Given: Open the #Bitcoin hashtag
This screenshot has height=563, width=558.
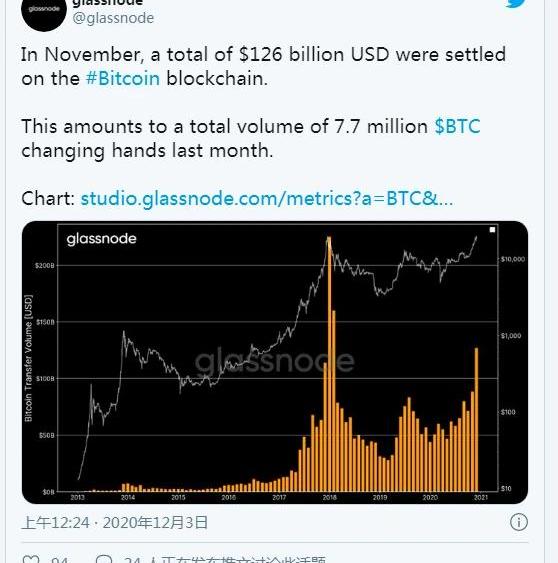Looking at the screenshot, I should (x=123, y=78).
